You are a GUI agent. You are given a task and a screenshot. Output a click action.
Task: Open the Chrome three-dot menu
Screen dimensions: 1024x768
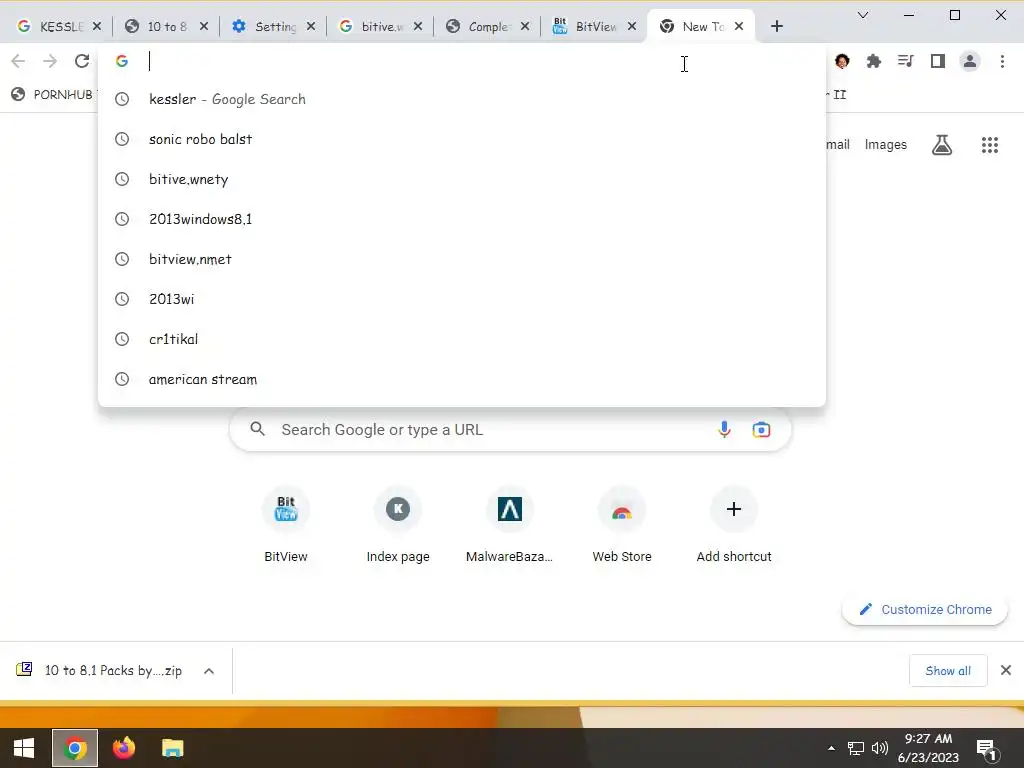coord(1002,61)
